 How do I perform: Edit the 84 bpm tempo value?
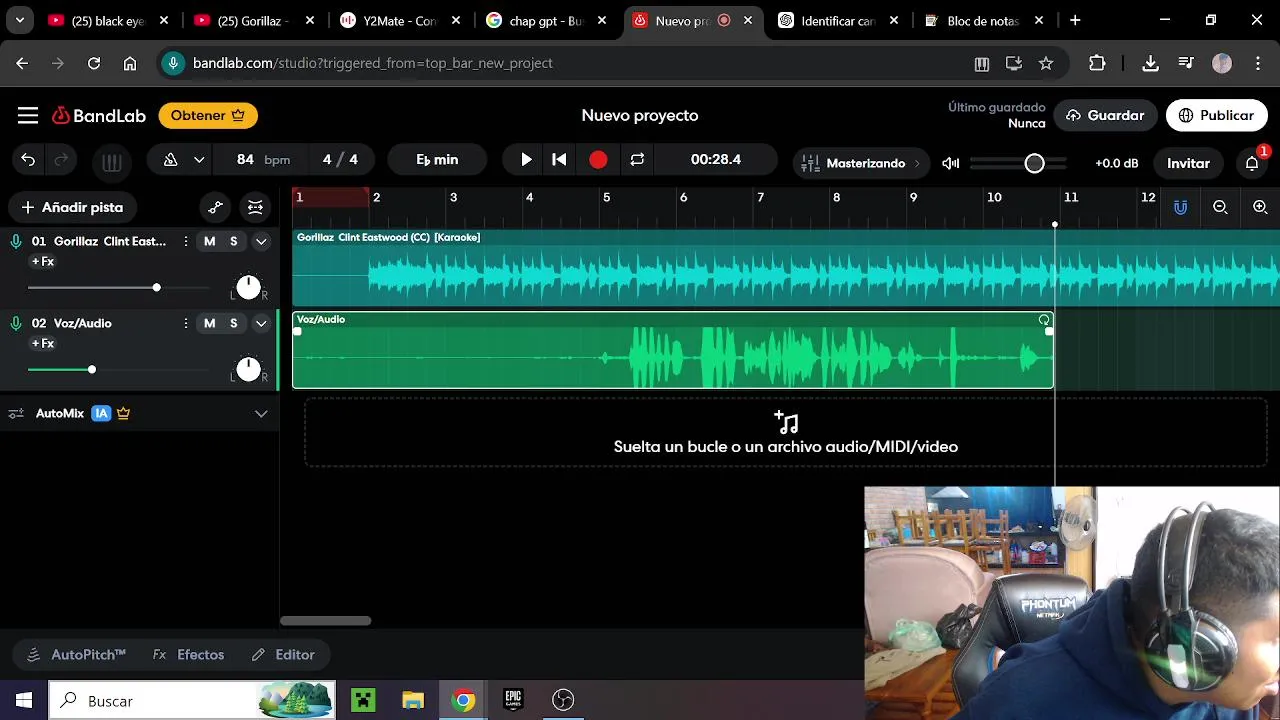(246, 160)
